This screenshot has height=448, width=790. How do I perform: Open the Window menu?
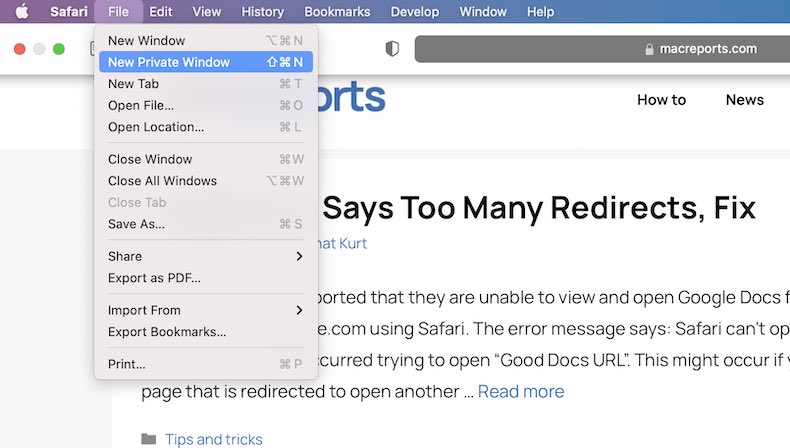[483, 11]
